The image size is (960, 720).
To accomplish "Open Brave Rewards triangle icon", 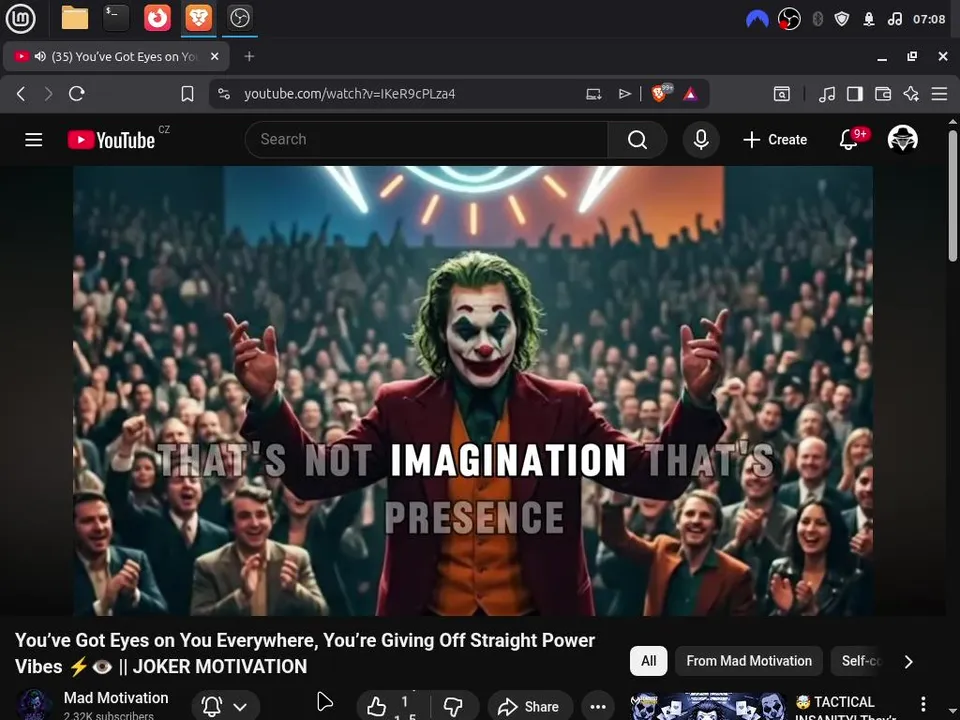I will coord(691,94).
